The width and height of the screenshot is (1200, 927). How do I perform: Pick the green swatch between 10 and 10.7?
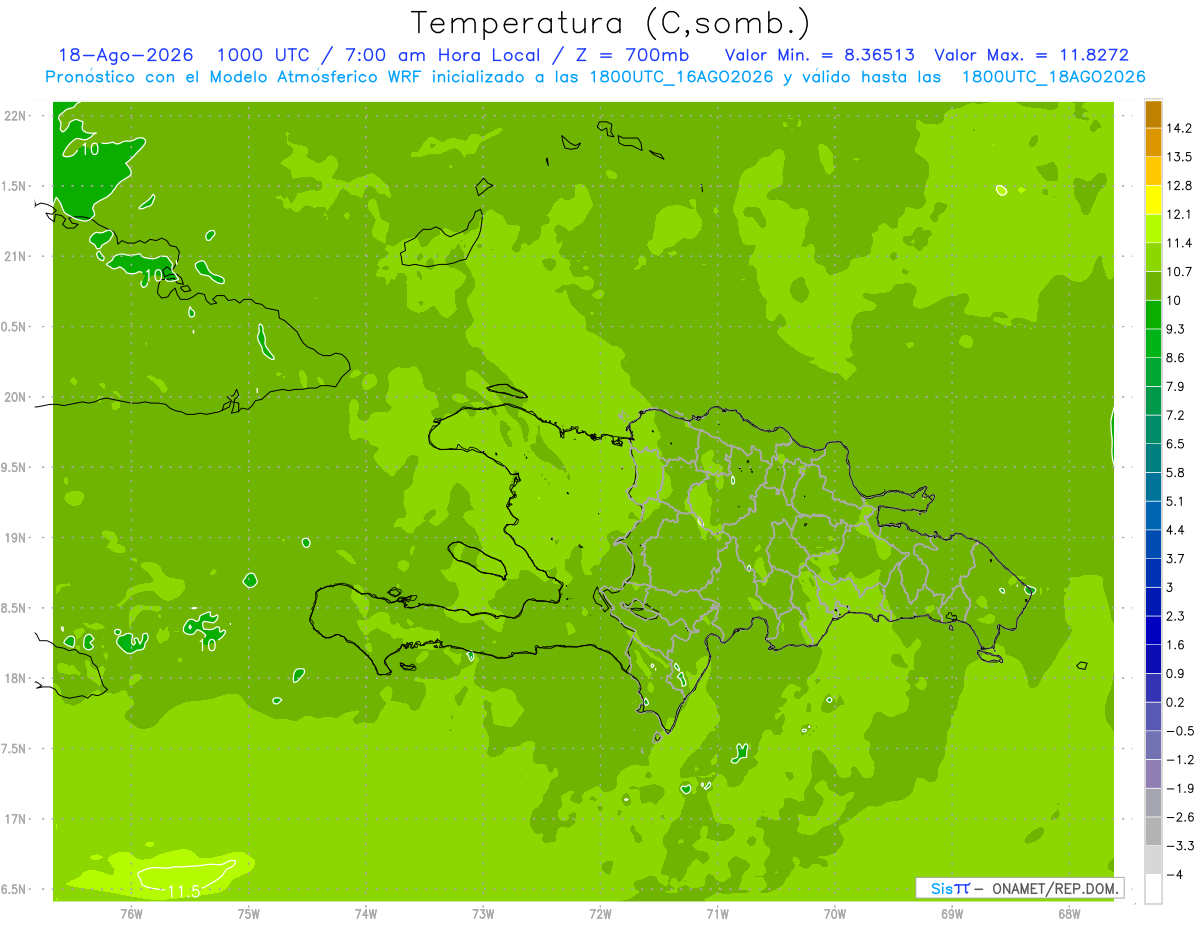point(1152,286)
